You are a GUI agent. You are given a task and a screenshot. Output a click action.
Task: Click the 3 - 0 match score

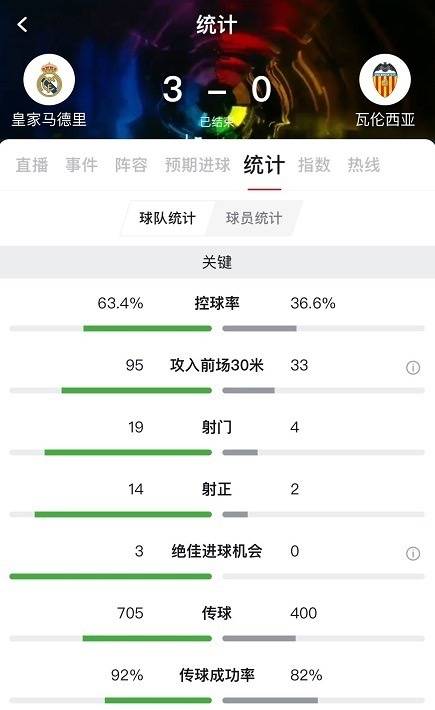tap(217, 89)
